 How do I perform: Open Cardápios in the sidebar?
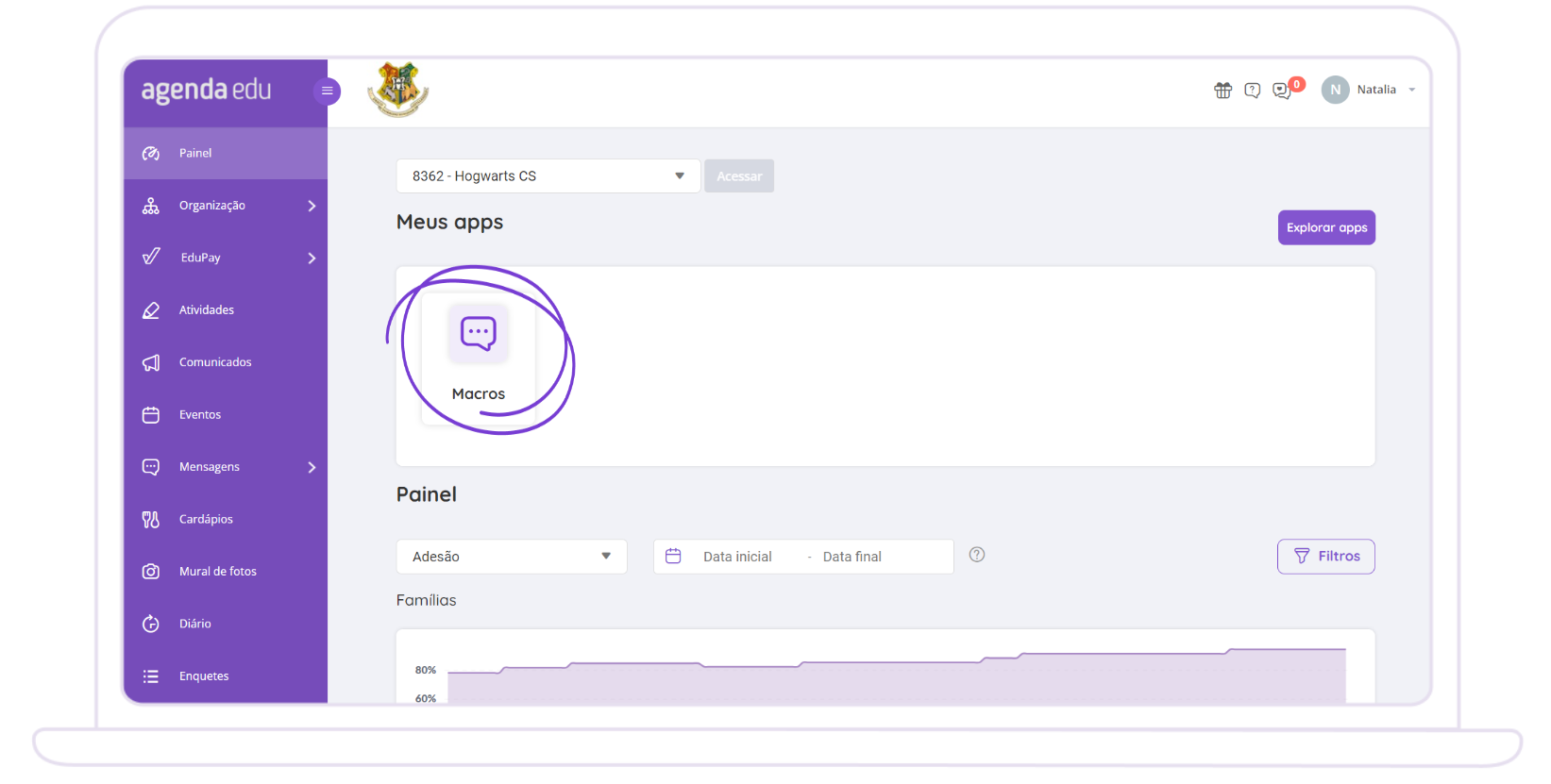tap(226, 520)
